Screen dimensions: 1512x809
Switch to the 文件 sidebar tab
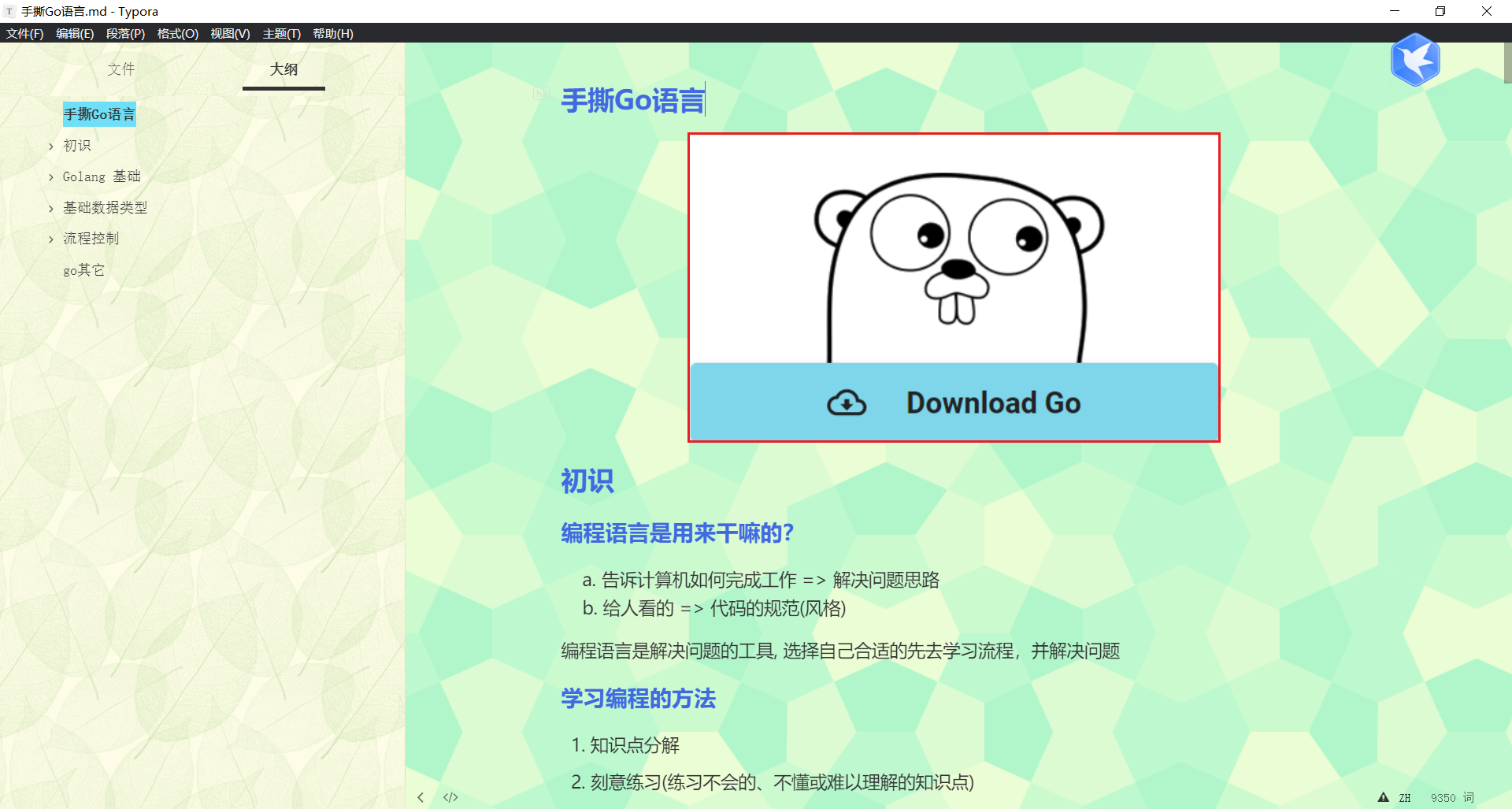click(121, 69)
